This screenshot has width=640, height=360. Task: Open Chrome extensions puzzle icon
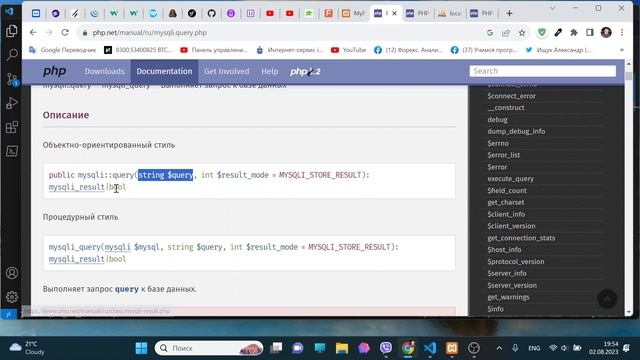coord(574,33)
